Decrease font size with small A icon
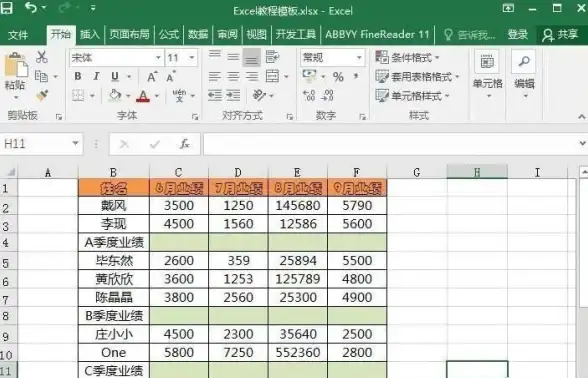Screen dimensions: 588x378 coord(171,77)
